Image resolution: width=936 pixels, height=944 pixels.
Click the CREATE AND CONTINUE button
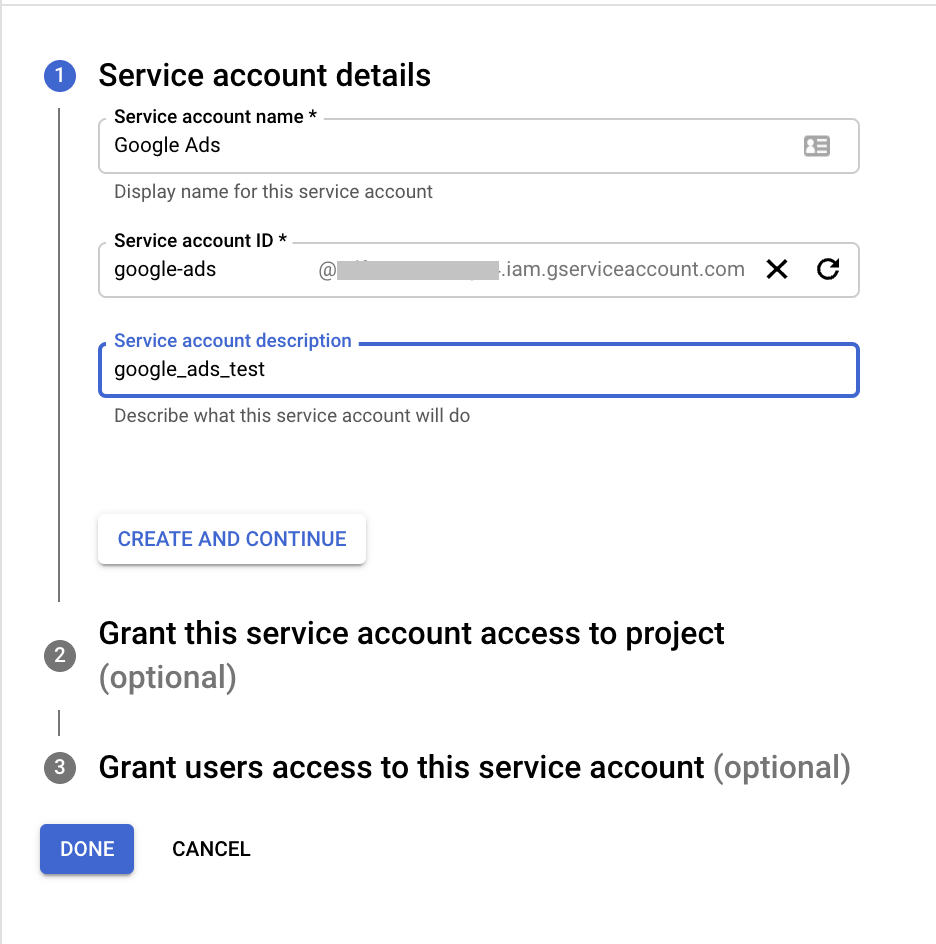click(232, 539)
